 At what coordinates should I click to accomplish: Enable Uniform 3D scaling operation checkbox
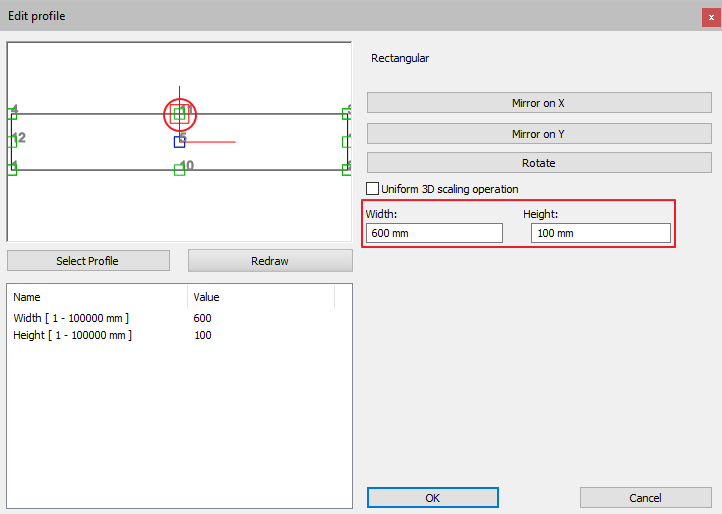point(373,188)
